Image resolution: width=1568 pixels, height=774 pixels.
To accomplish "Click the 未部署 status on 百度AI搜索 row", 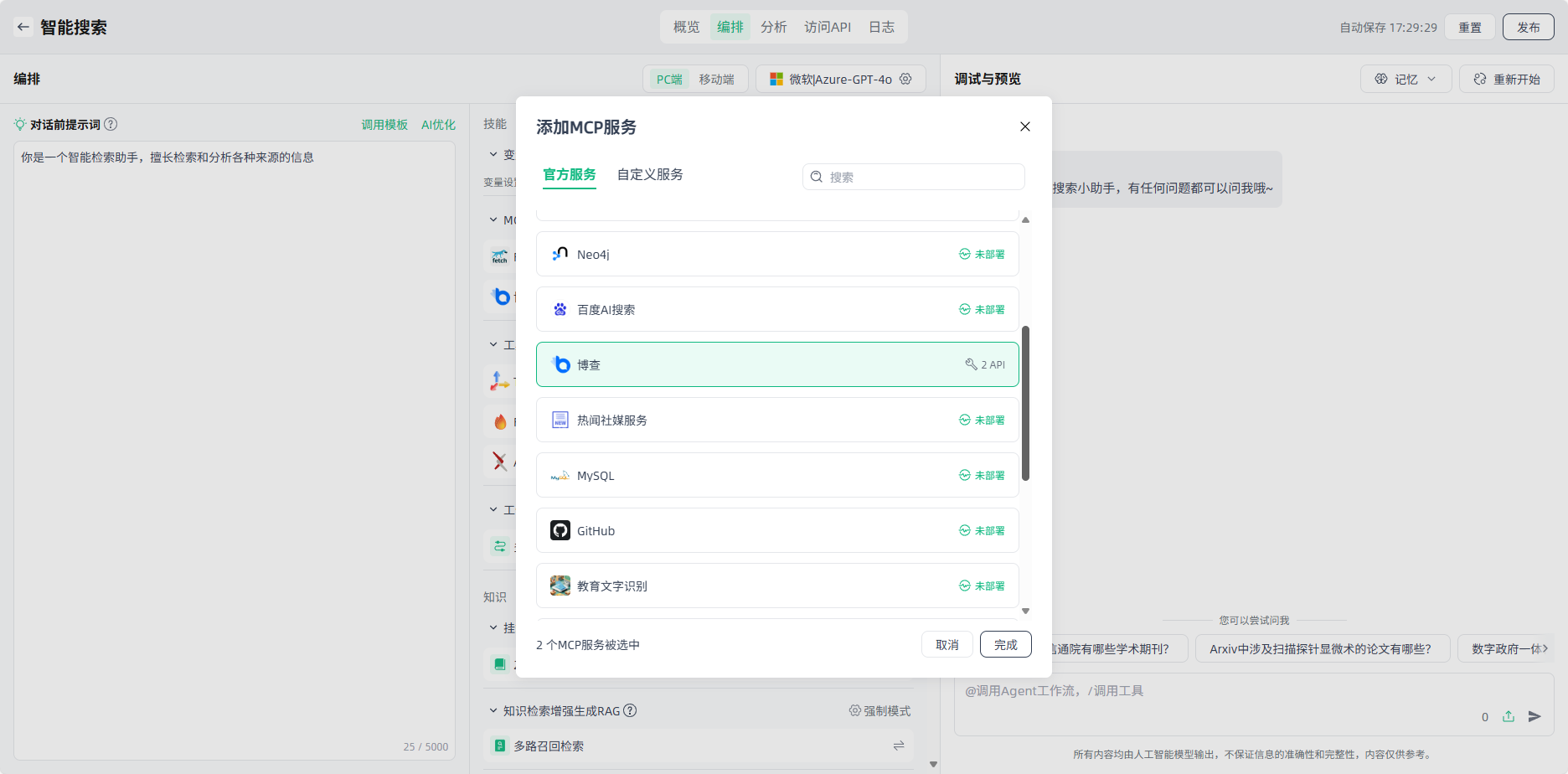I will pyautogui.click(x=982, y=309).
